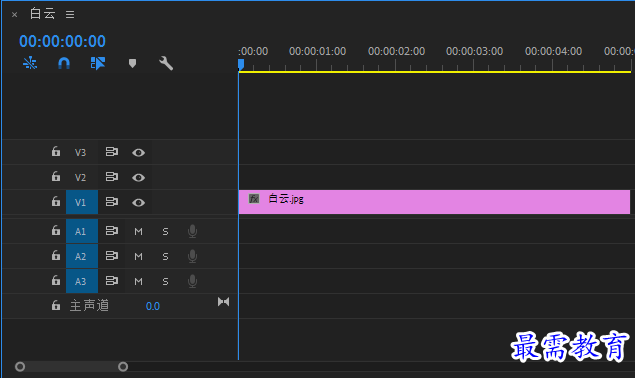Click ruler at 00:00:02:00
This screenshot has width=635, height=378.
click(396, 51)
